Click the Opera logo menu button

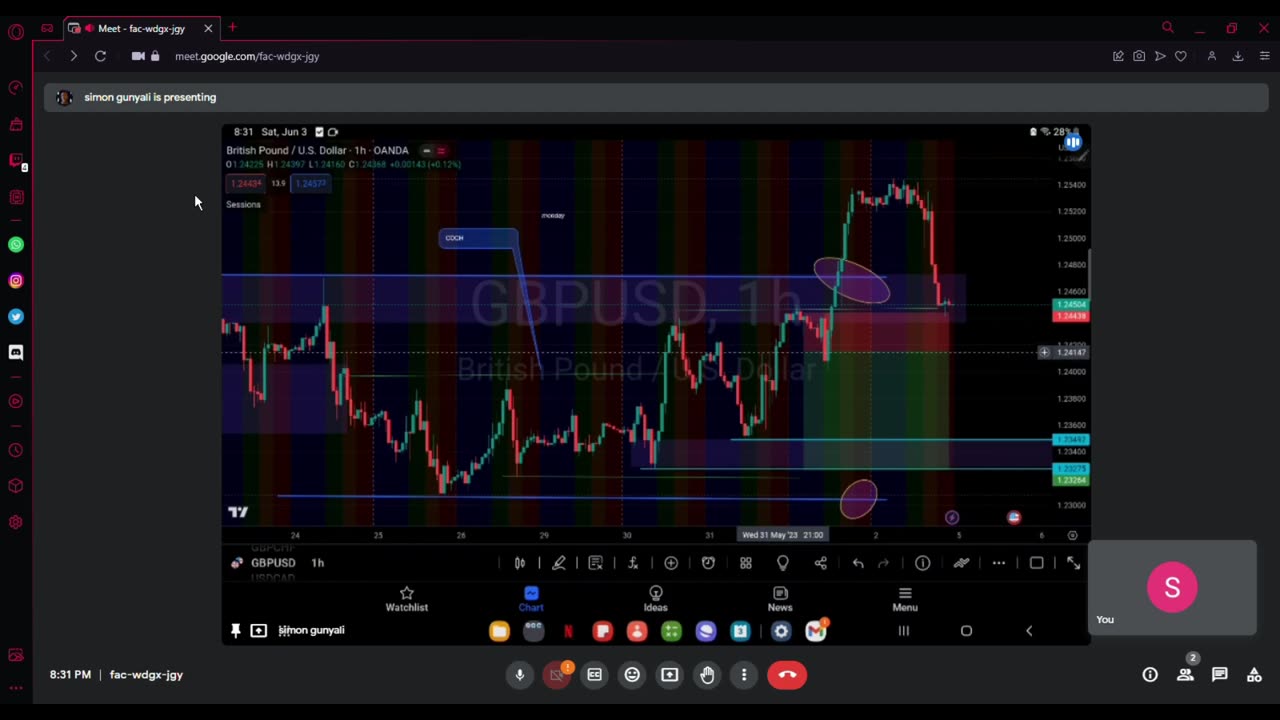pos(16,32)
